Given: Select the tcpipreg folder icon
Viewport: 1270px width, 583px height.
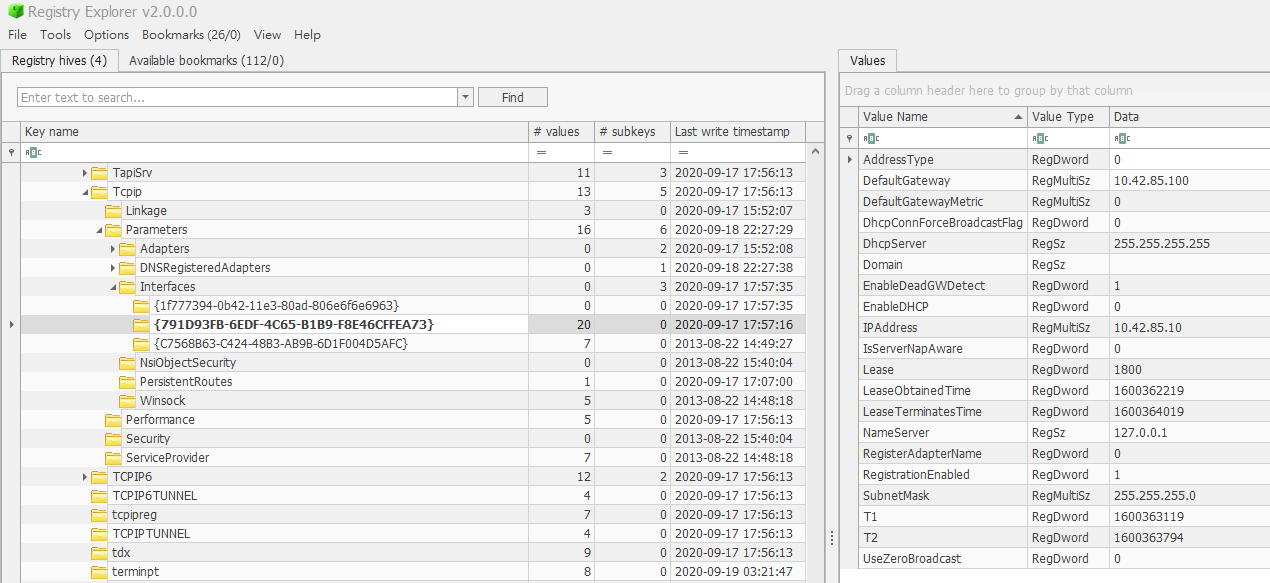Looking at the screenshot, I should pos(99,515).
